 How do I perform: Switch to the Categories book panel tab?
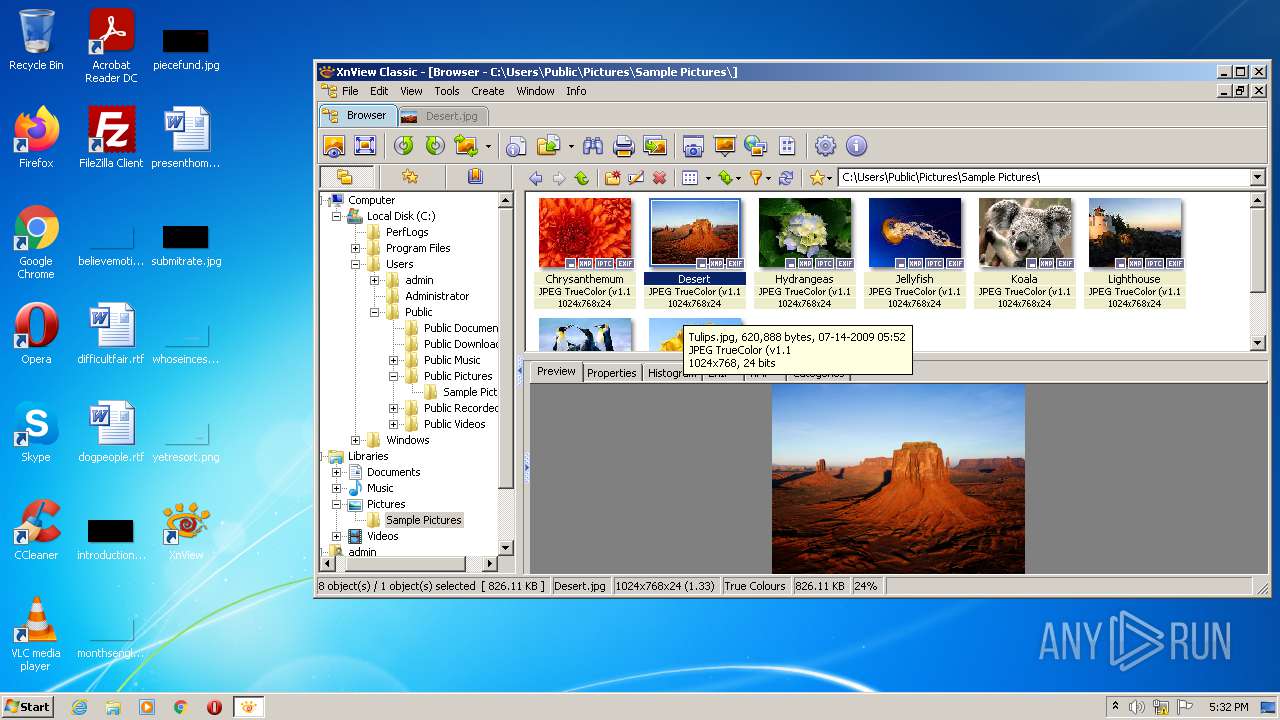(x=475, y=177)
